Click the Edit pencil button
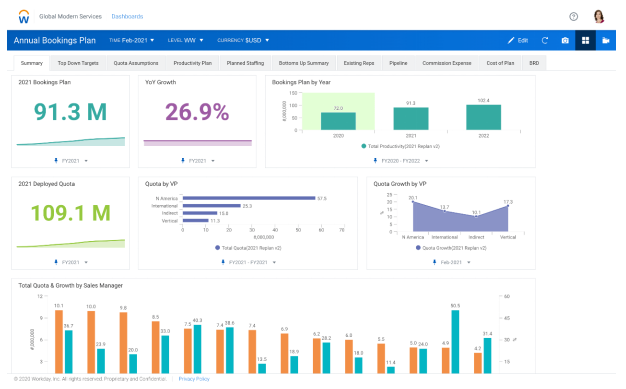The height and width of the screenshot is (389, 626). tap(518, 40)
